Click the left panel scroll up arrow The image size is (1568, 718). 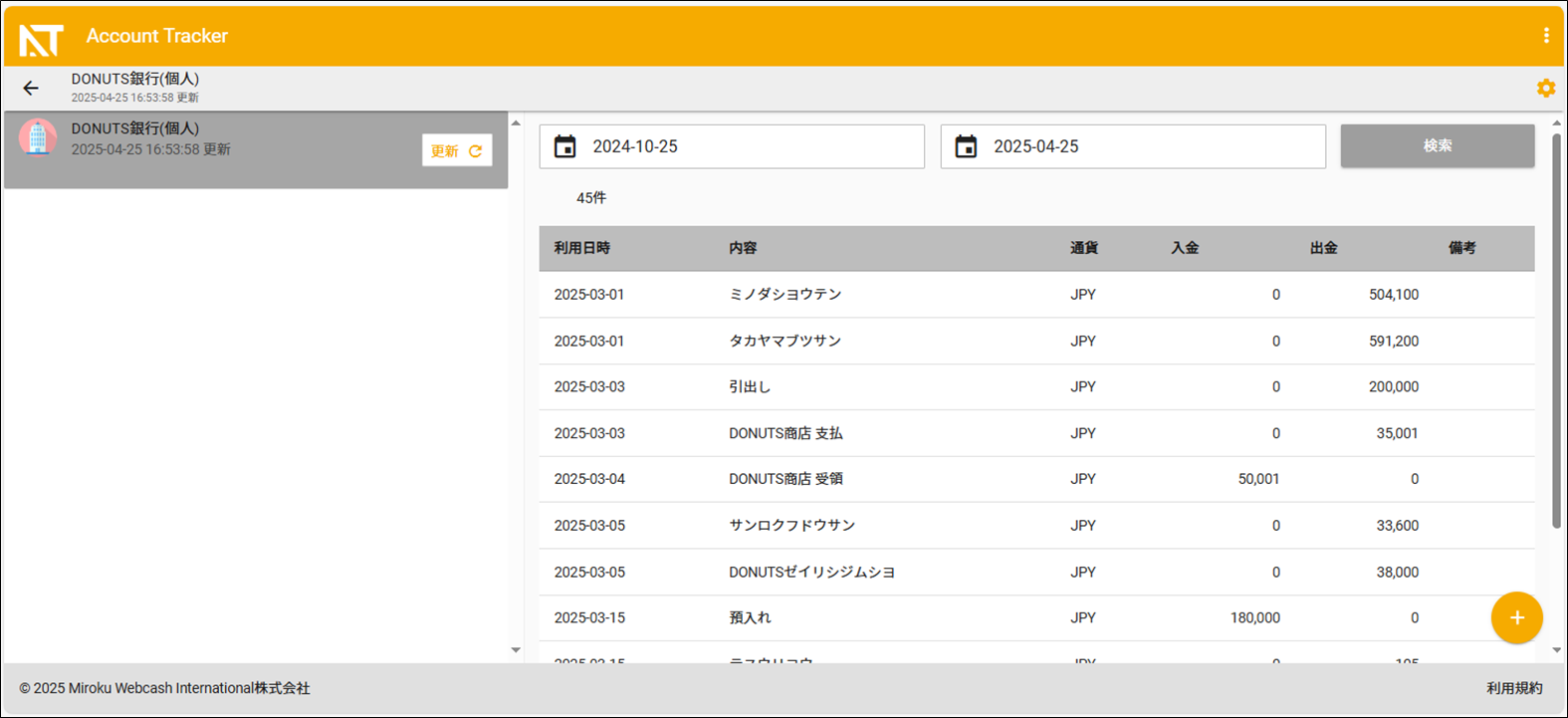click(x=516, y=123)
